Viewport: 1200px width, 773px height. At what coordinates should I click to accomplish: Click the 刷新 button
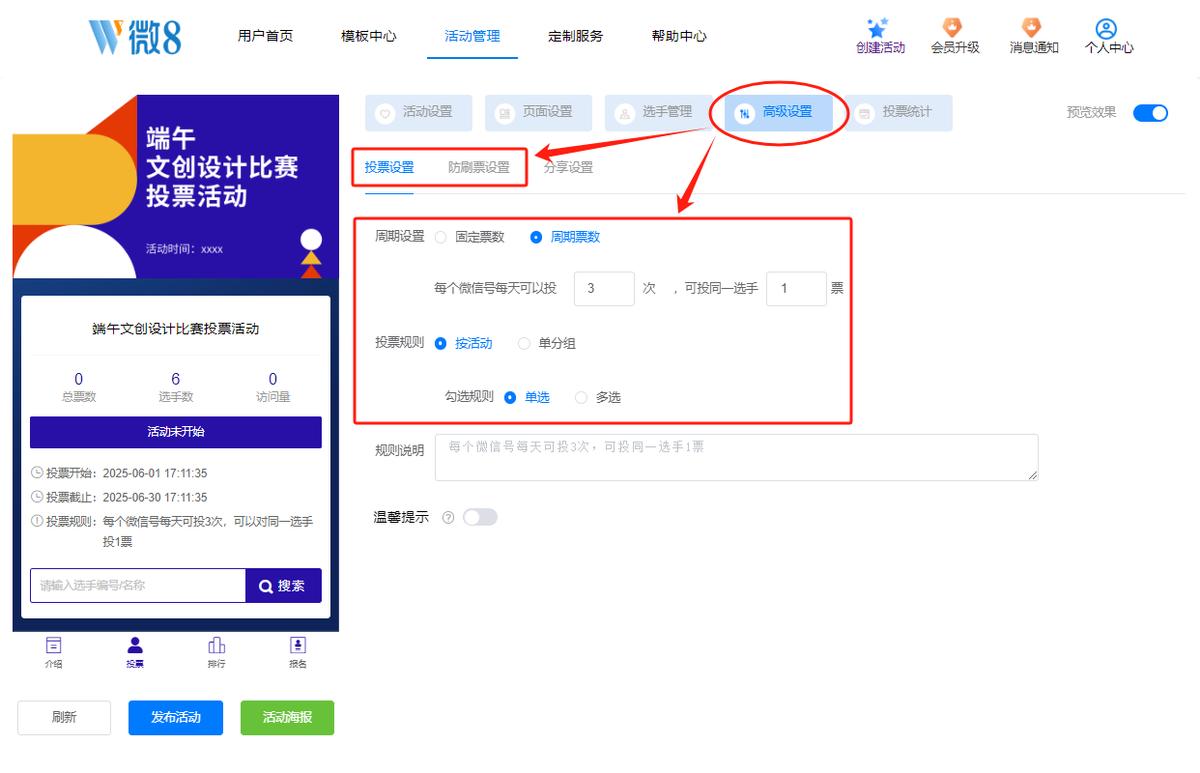coord(64,718)
